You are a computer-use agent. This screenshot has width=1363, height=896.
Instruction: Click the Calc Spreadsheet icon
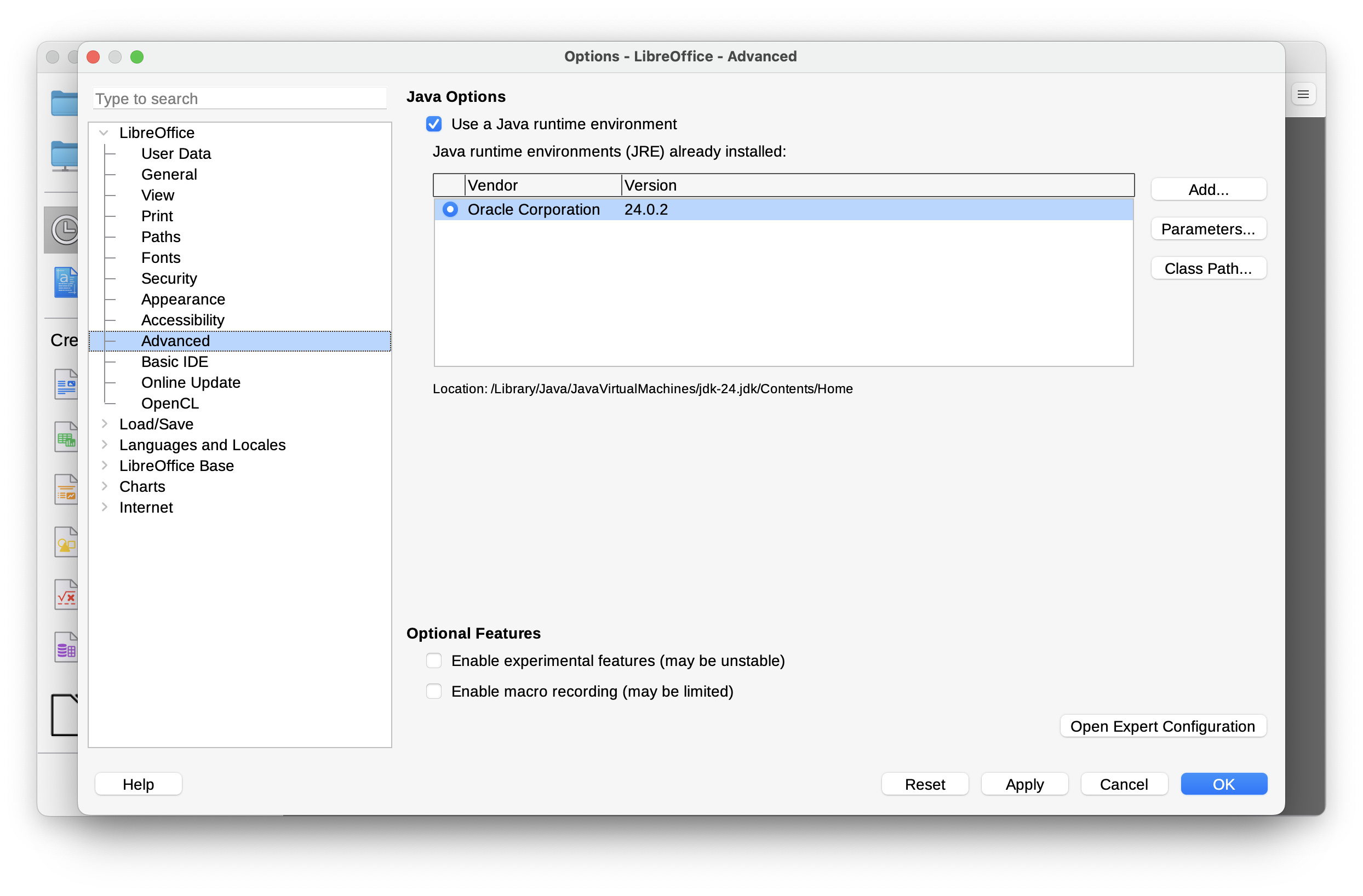[66, 437]
